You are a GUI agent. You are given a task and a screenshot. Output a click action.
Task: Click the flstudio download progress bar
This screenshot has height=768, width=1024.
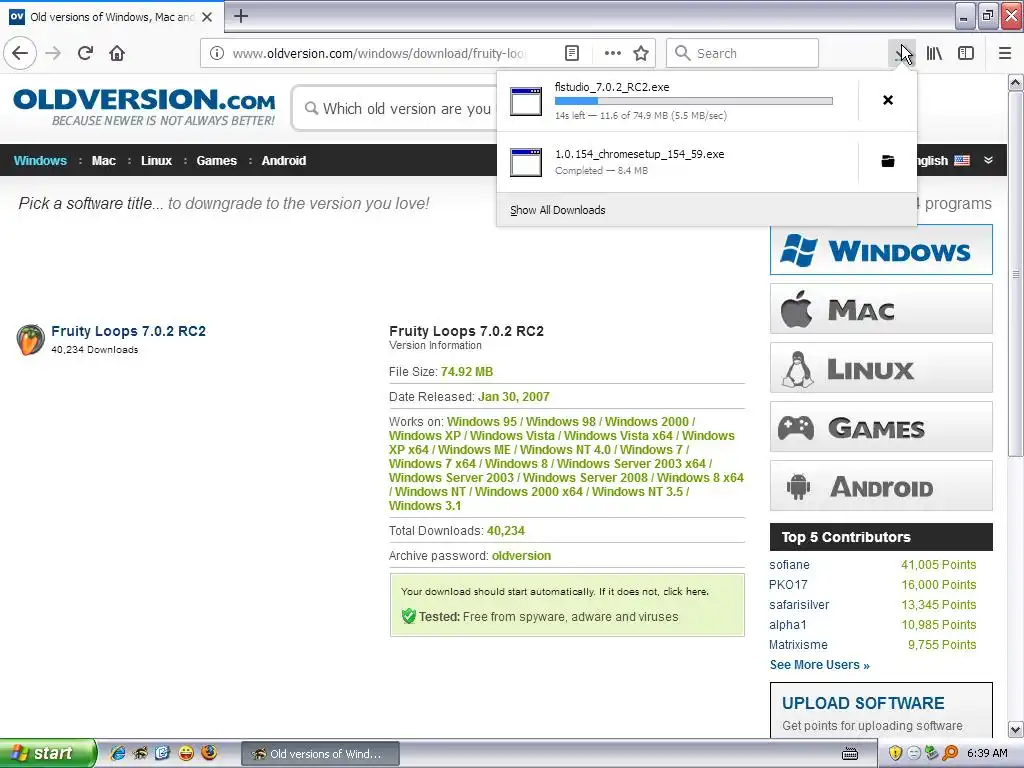(694, 101)
